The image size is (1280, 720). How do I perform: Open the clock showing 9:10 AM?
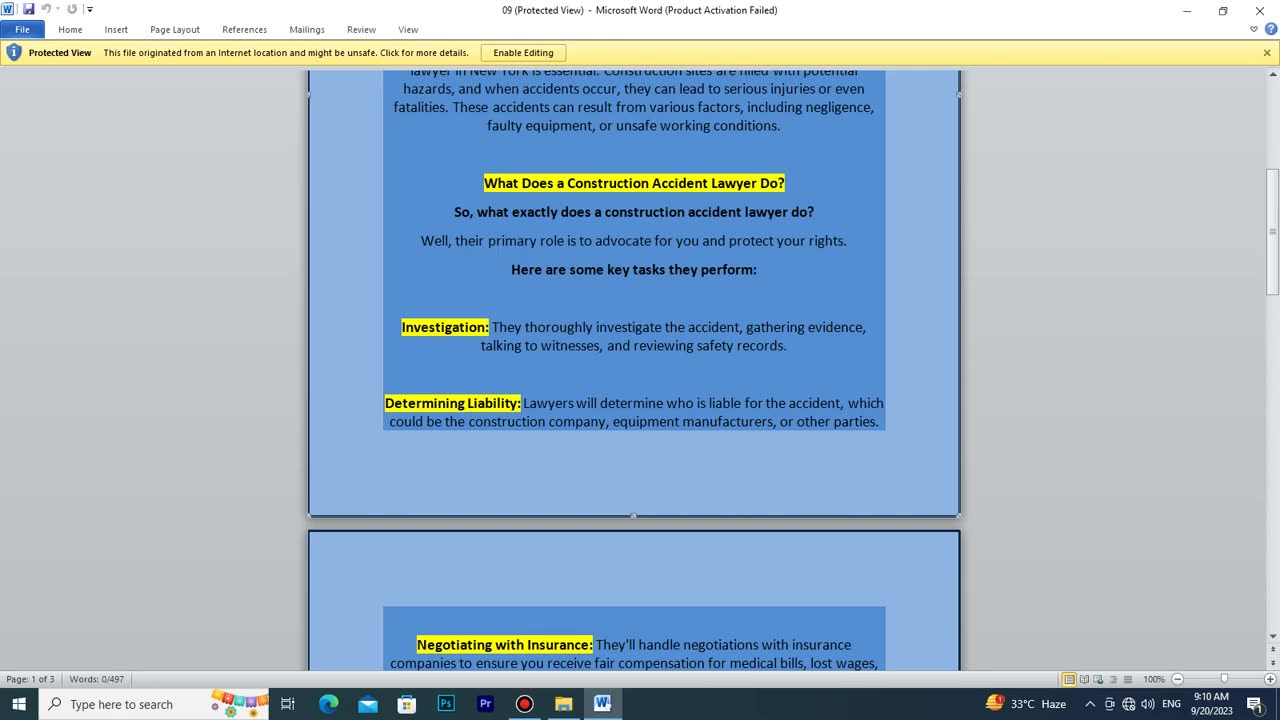point(1211,704)
